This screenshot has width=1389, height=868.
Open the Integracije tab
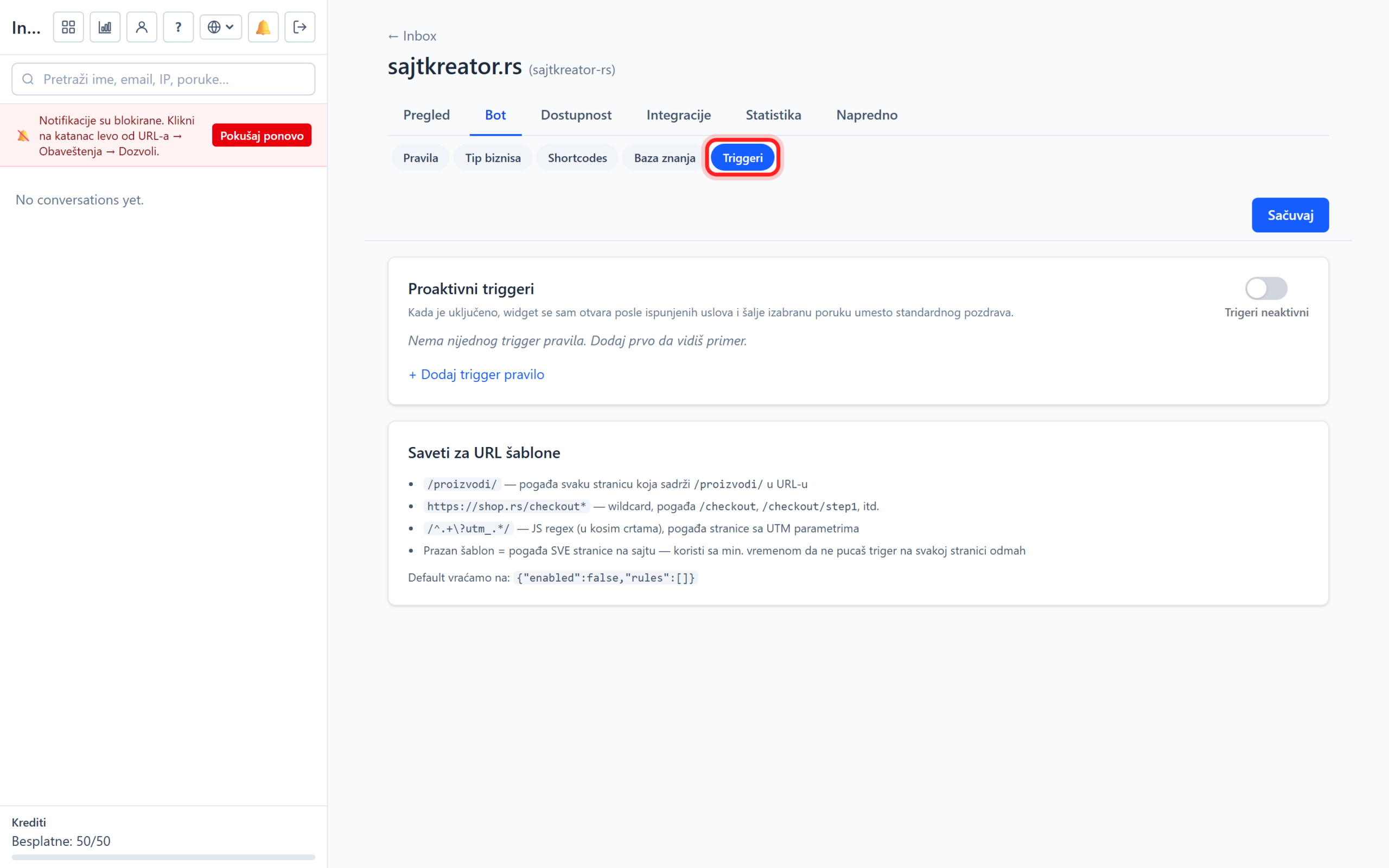click(678, 115)
